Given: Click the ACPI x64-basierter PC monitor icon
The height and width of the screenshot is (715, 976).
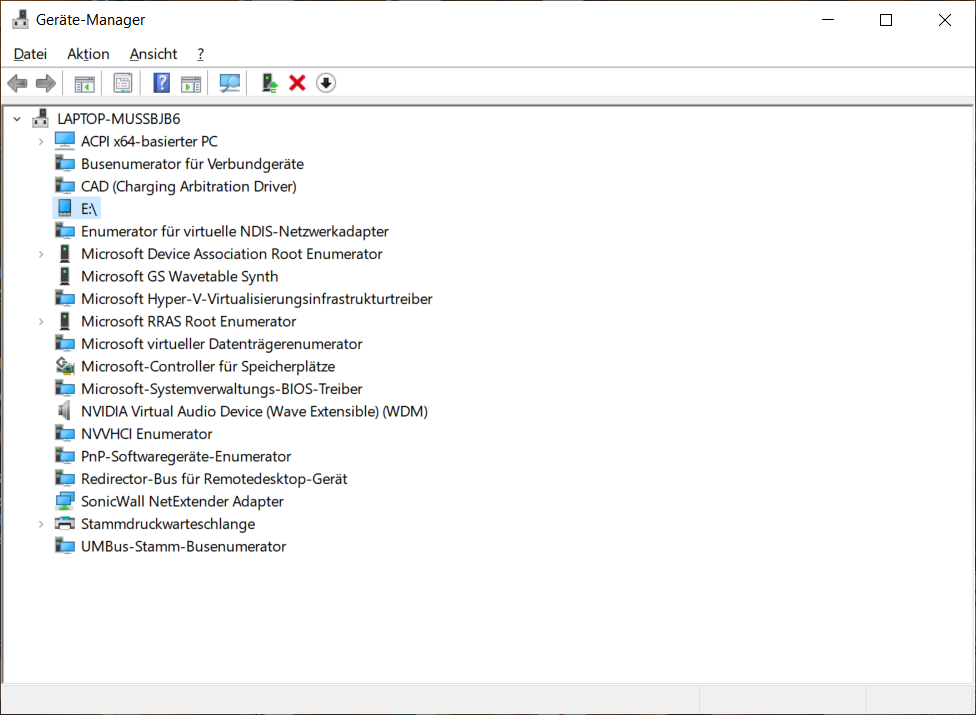Looking at the screenshot, I should (65, 141).
